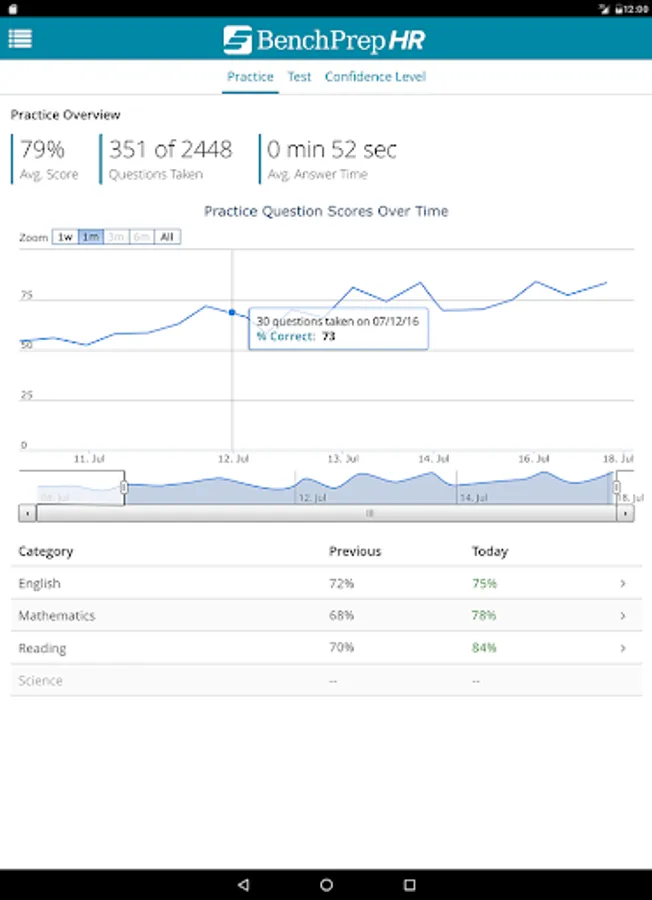652x900 pixels.
Task: Click the horizontal chart navigator scrollbar
Action: [x=326, y=513]
